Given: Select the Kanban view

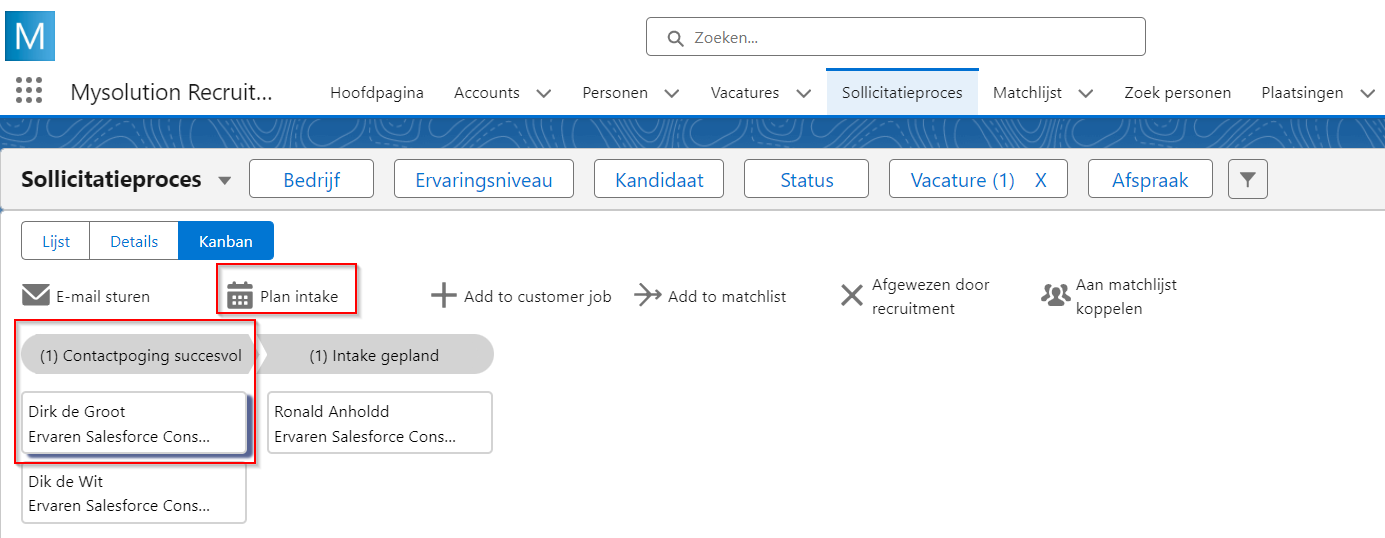Looking at the screenshot, I should coord(226,241).
